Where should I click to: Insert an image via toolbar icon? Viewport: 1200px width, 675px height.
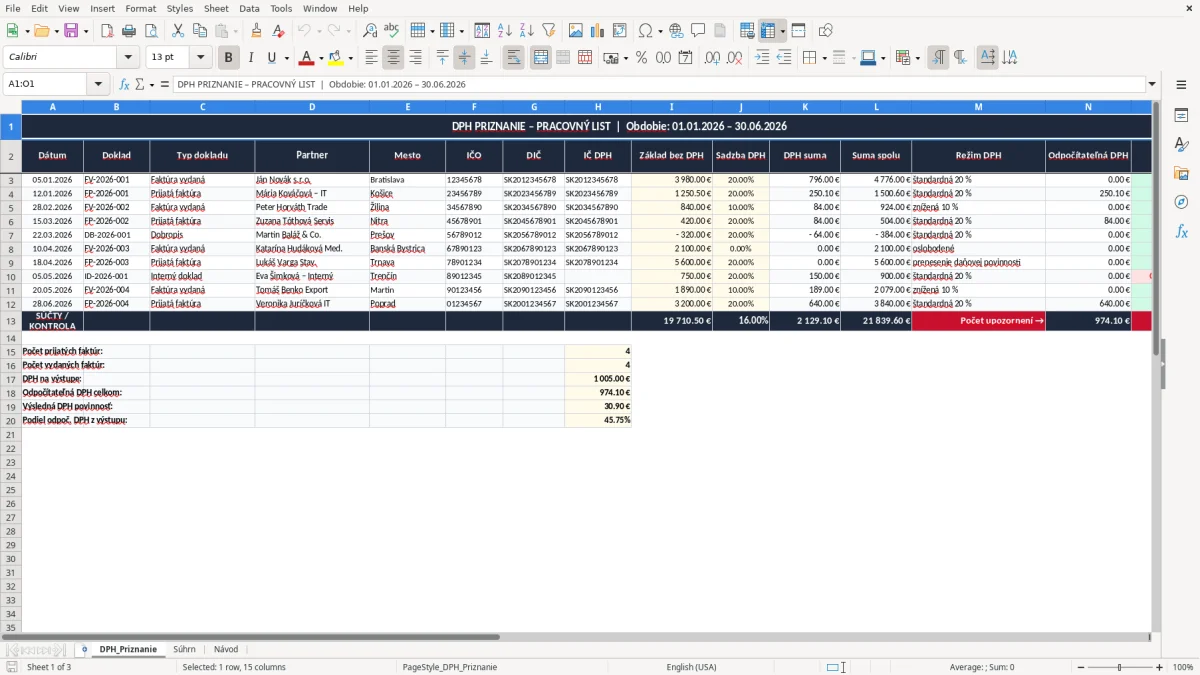[x=576, y=31]
